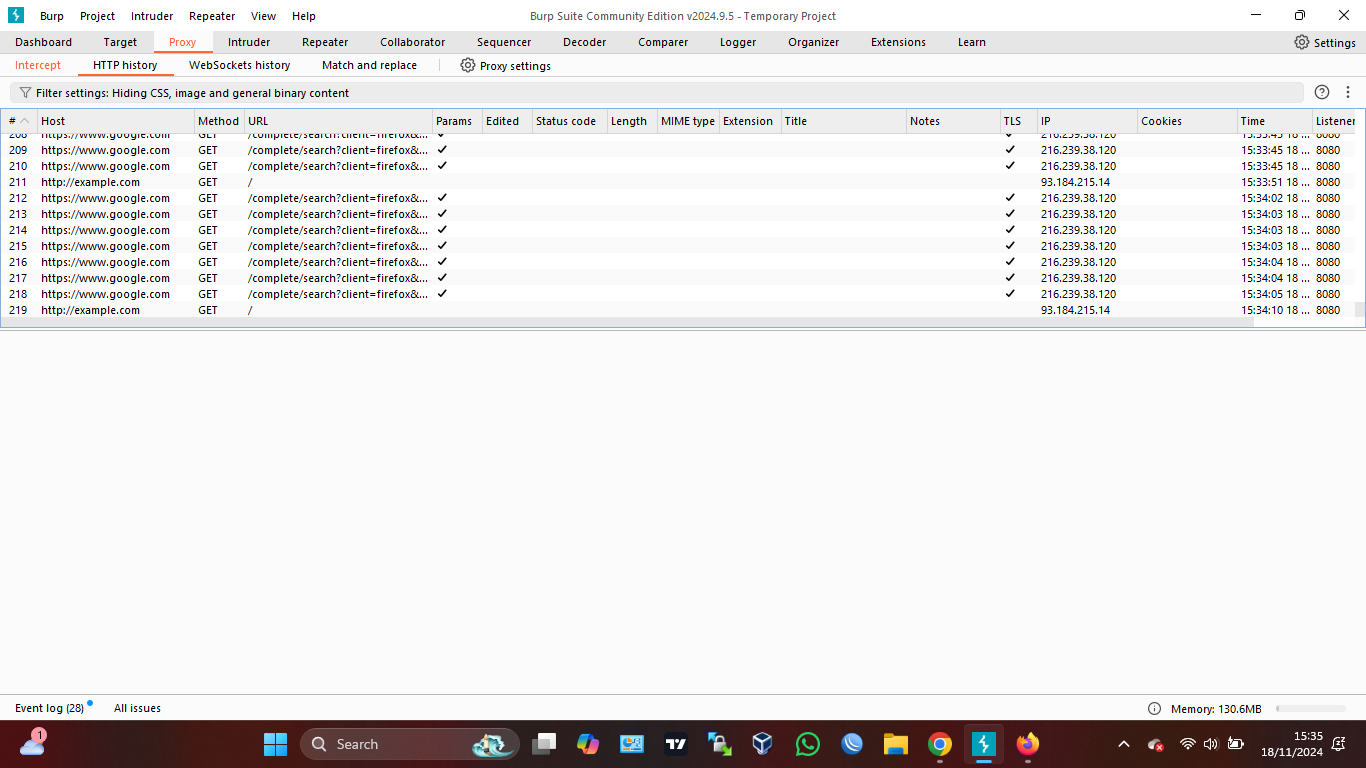Open the Repeater menu

coord(212,16)
